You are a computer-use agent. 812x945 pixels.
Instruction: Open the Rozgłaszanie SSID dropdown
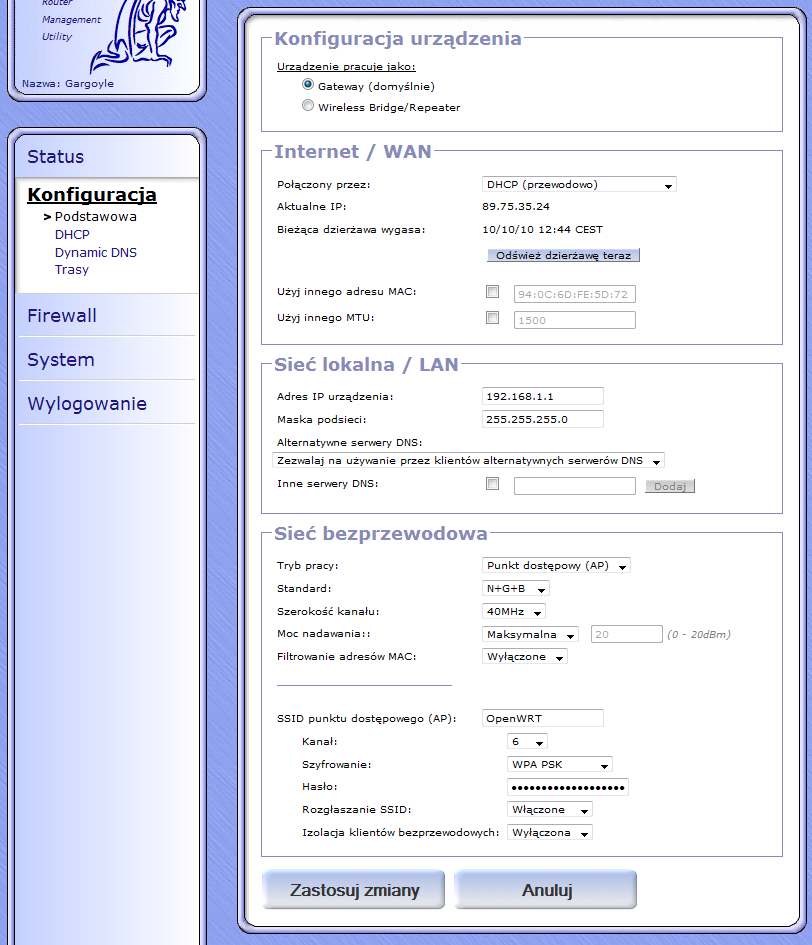[x=550, y=810]
